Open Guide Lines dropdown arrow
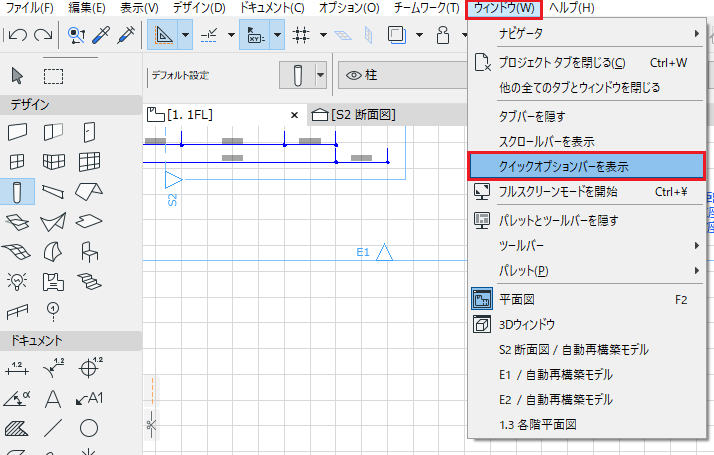This screenshot has height=455, width=714. pyautogui.click(x=185, y=35)
